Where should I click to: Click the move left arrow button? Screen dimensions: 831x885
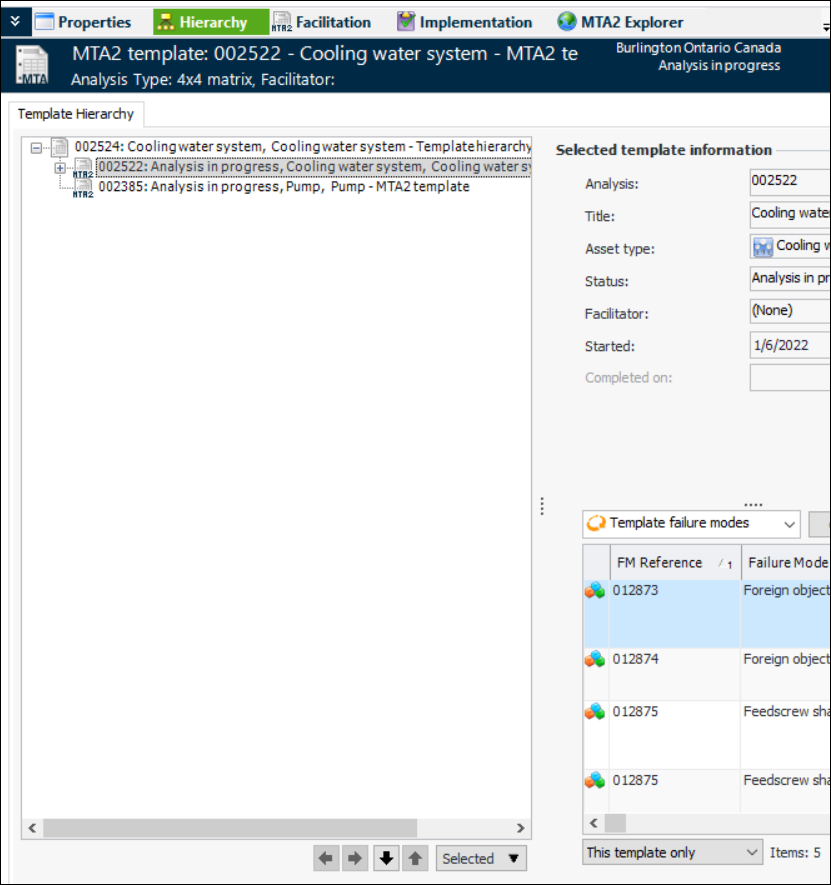[326, 858]
